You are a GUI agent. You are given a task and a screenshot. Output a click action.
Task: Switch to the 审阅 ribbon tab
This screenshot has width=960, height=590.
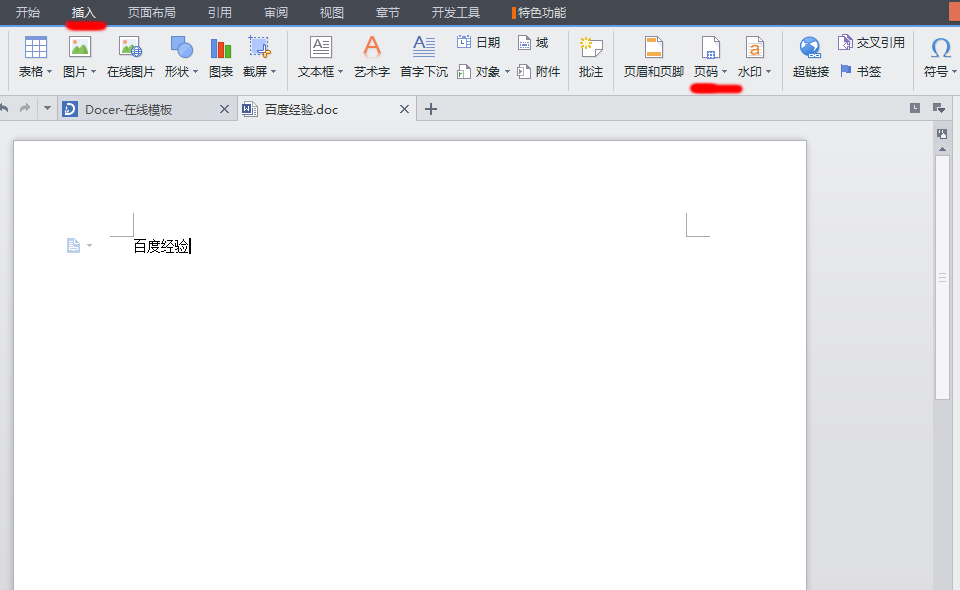[x=276, y=12]
